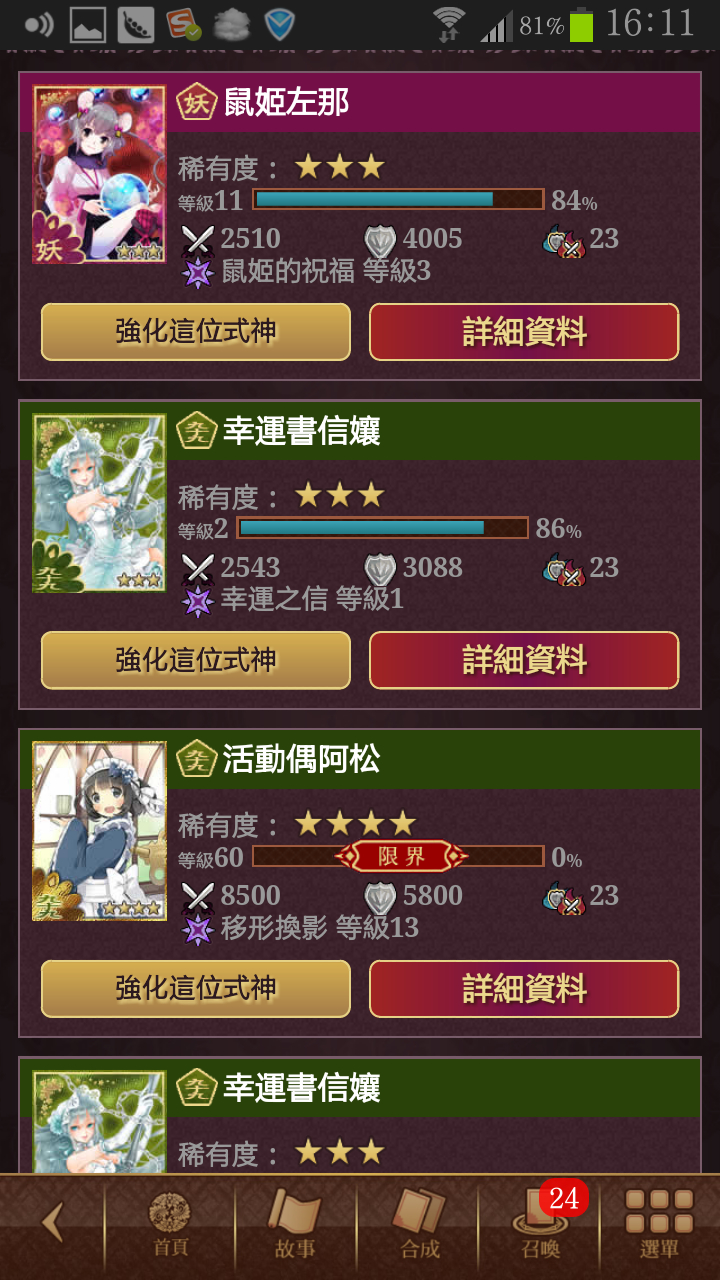
Task: Click 詳細資料 for 鼠姬左那
Action: (x=524, y=332)
